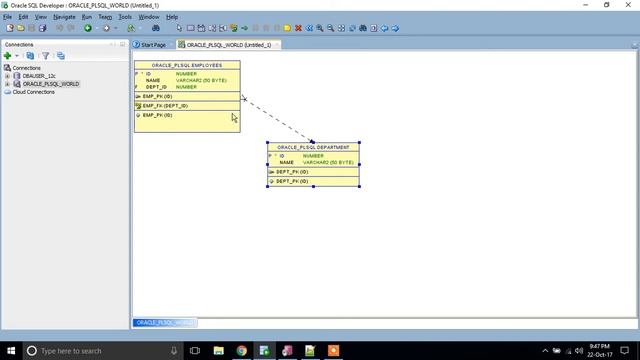The width and height of the screenshot is (640, 360).
Task: Click the Fit Screen toolbar icon
Action: 341,28
